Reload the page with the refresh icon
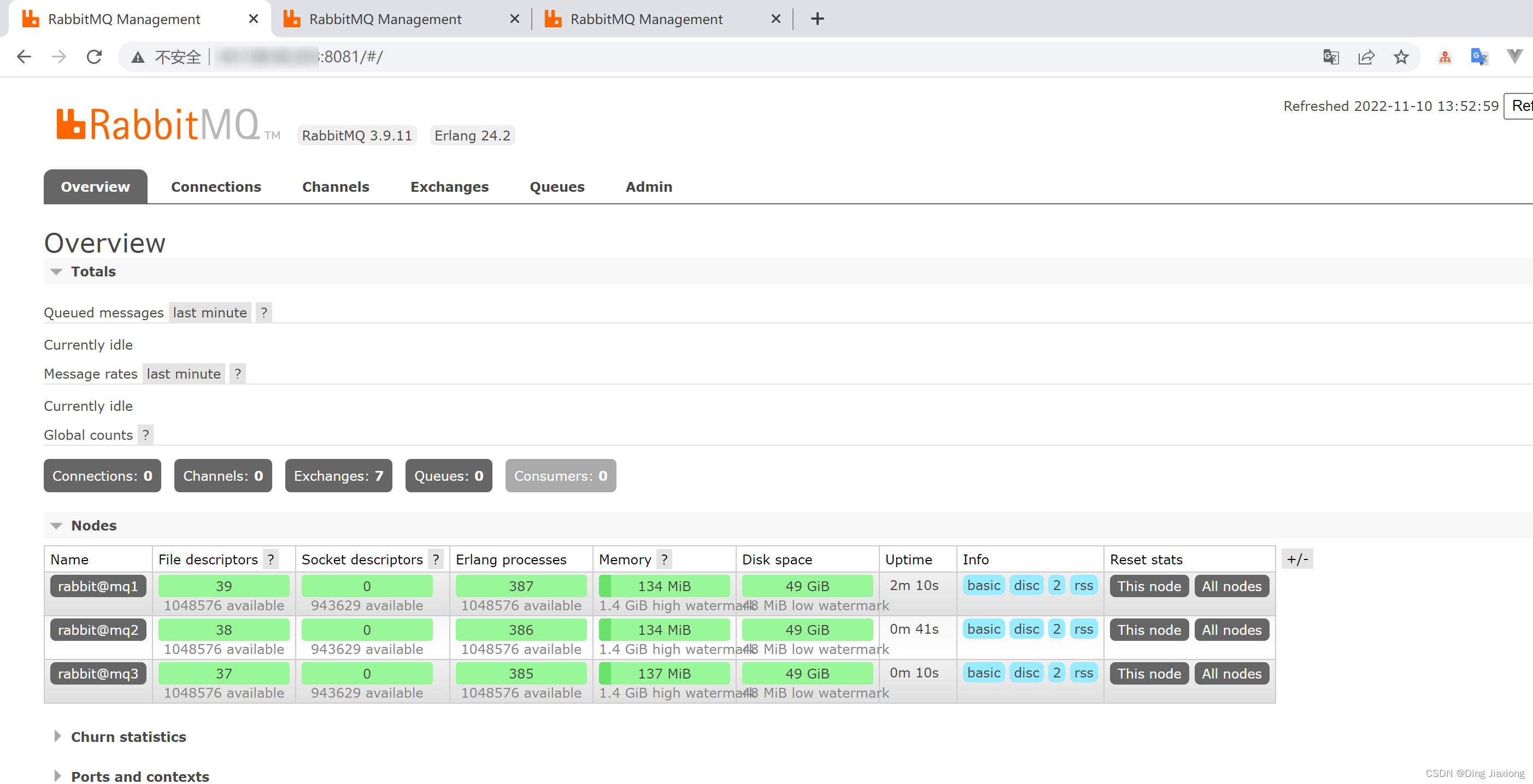 click(94, 57)
